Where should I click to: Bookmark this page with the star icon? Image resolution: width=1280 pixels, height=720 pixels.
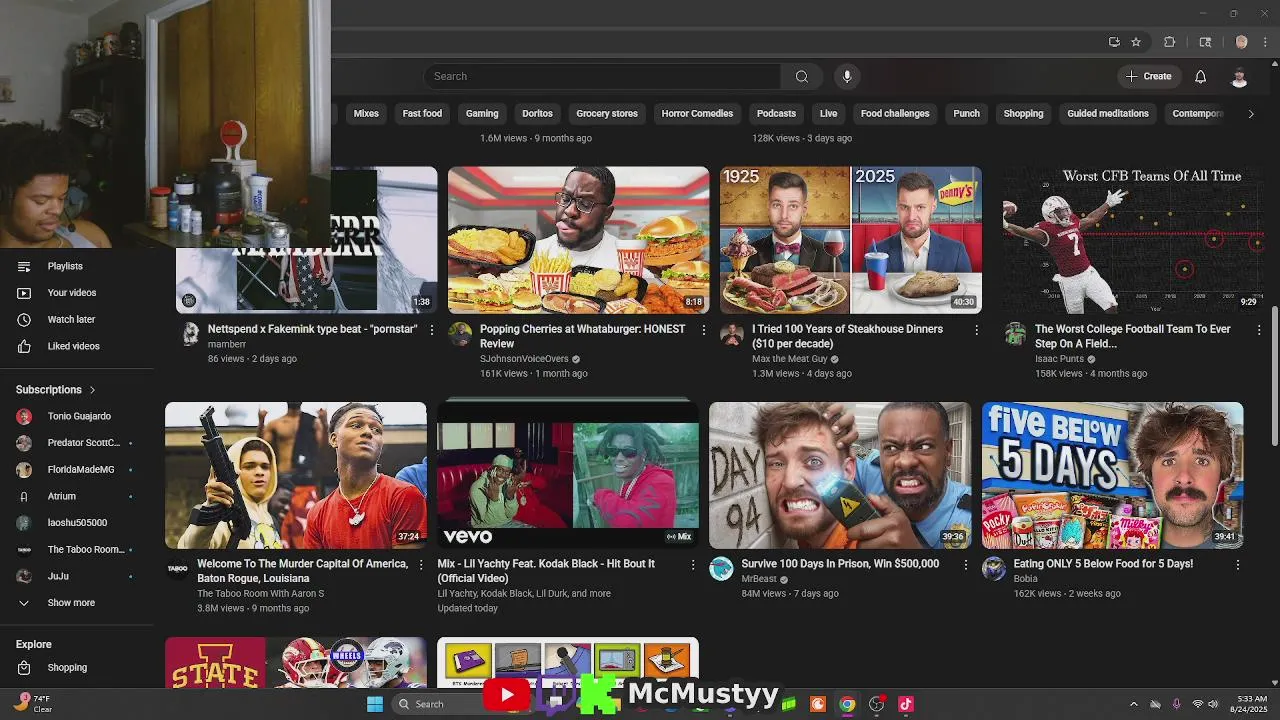pos(1136,42)
